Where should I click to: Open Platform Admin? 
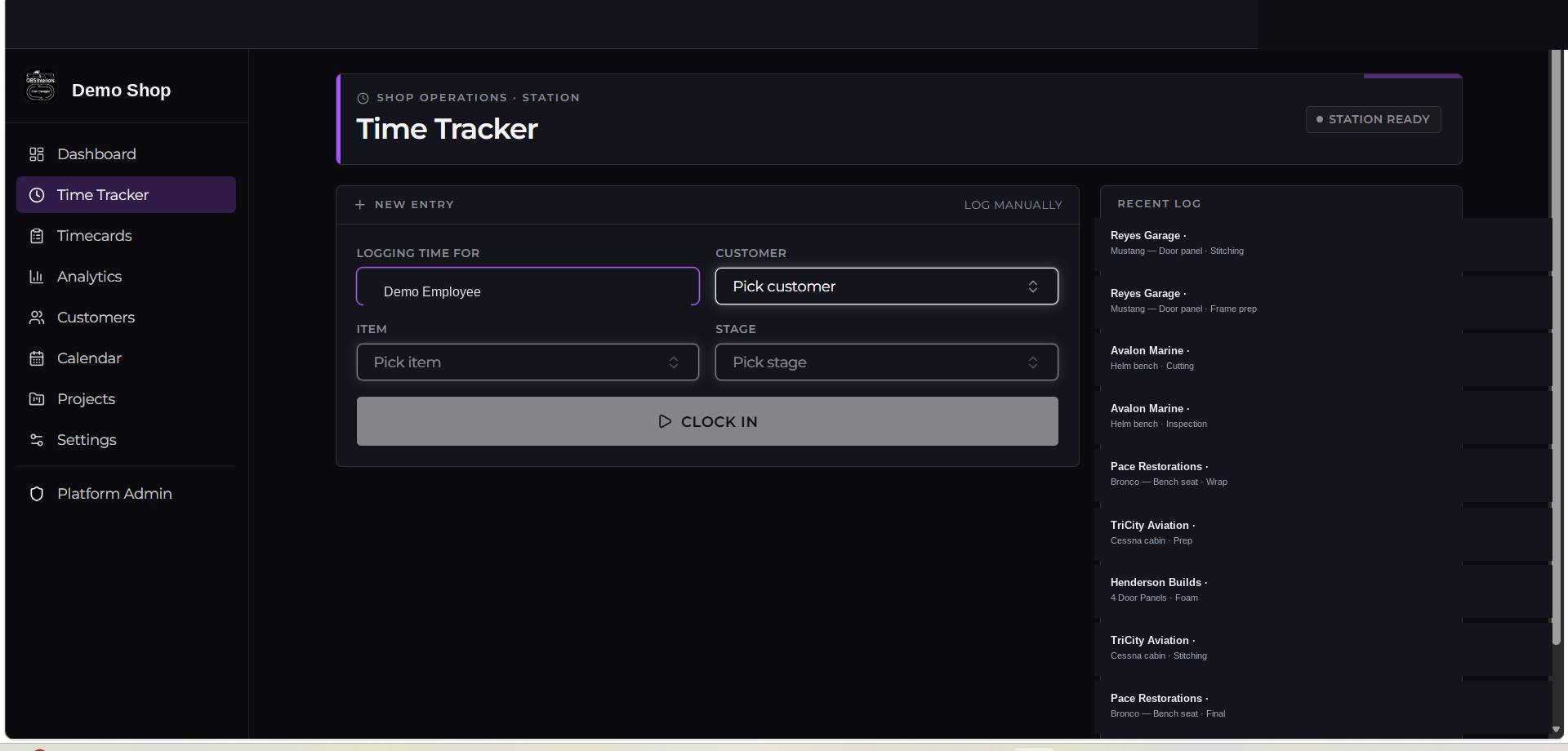click(126, 494)
